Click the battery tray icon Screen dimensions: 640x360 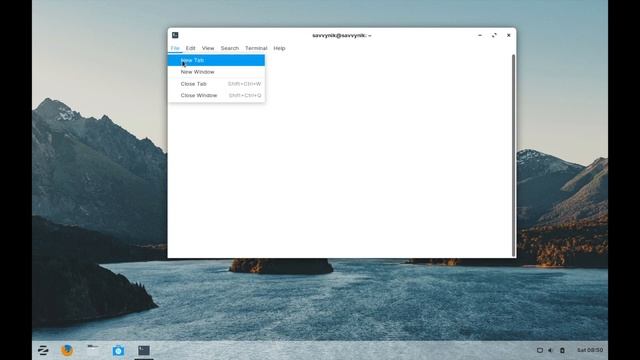562,350
